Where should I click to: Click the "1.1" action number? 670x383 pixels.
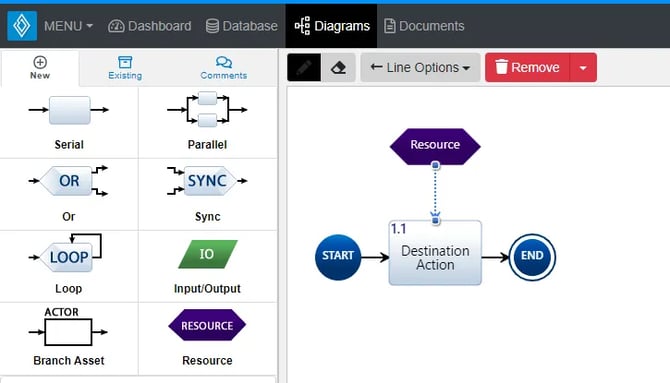tap(398, 229)
